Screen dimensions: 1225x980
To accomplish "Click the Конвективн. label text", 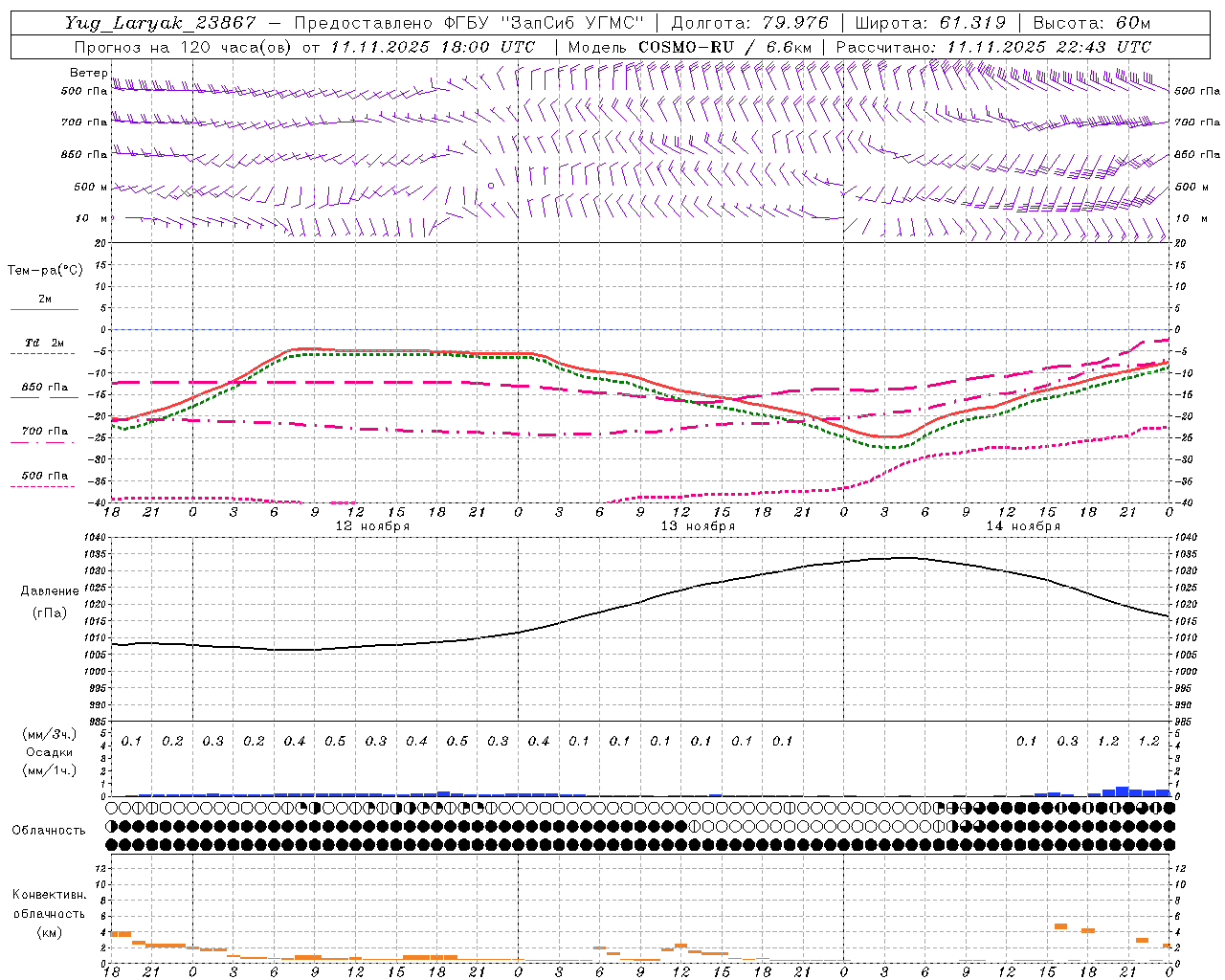I will click(x=49, y=895).
